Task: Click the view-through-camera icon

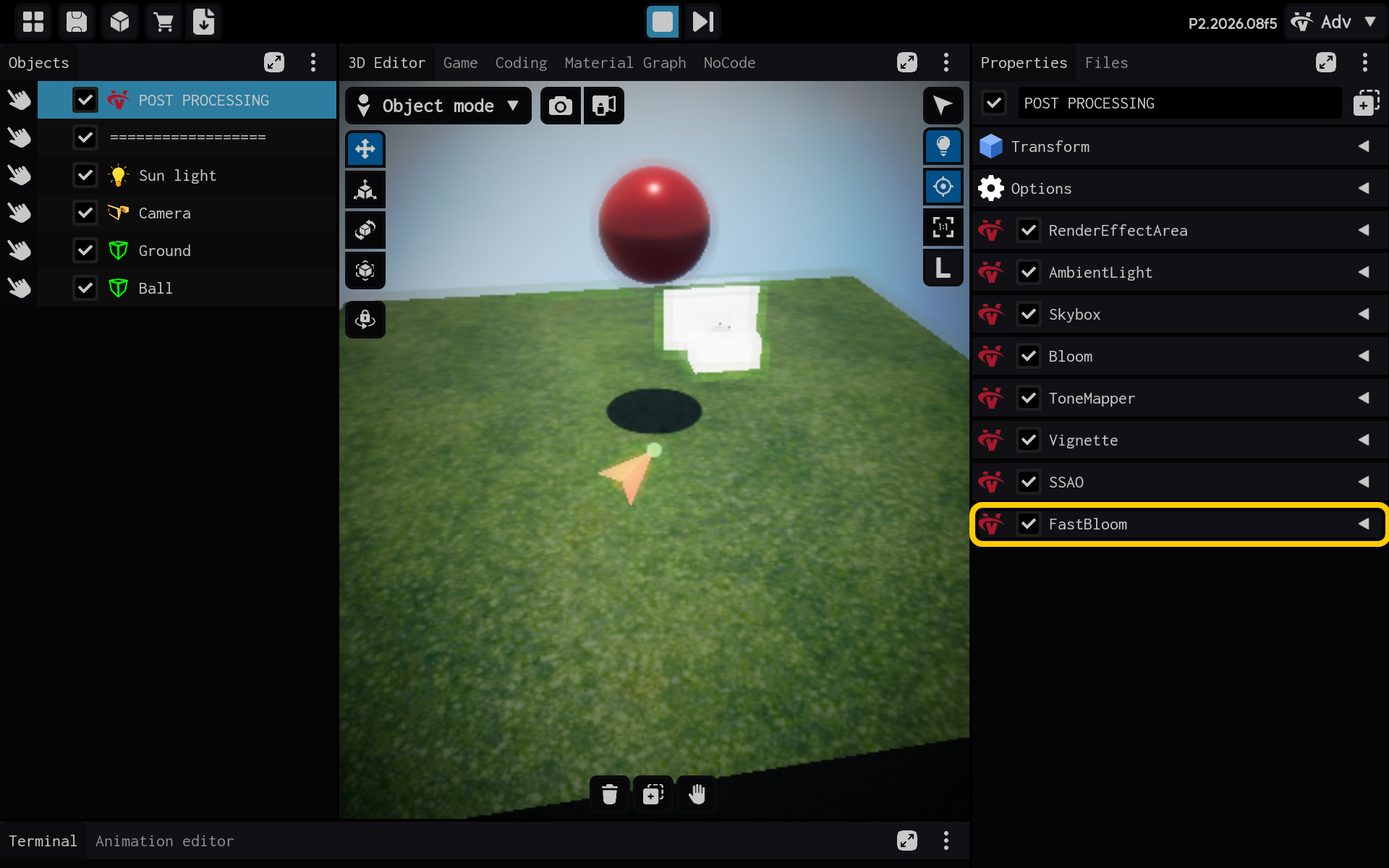Action: coord(604,106)
